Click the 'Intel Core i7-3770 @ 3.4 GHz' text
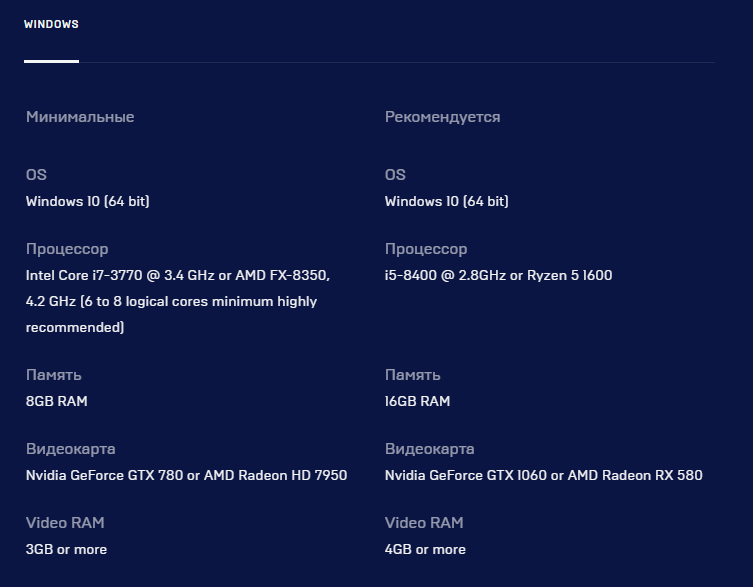Screen dimensions: 753x587 120,275
